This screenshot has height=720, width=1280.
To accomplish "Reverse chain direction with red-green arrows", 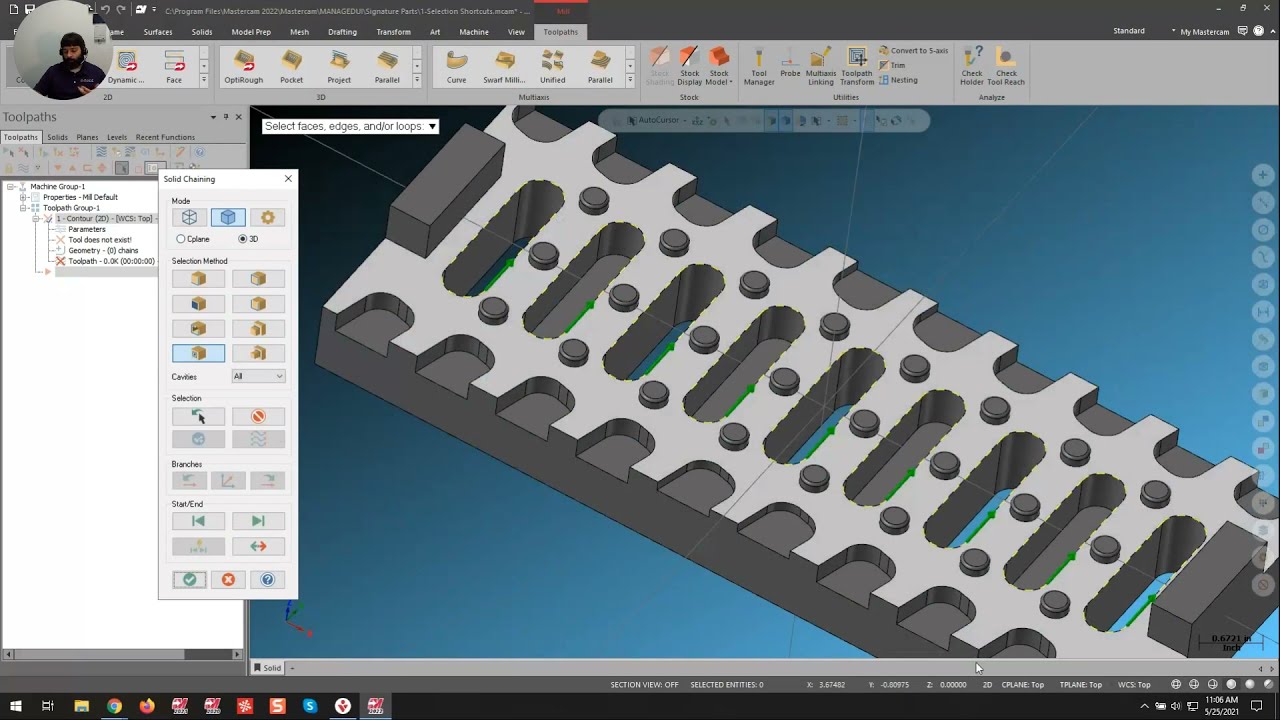I will click(258, 546).
